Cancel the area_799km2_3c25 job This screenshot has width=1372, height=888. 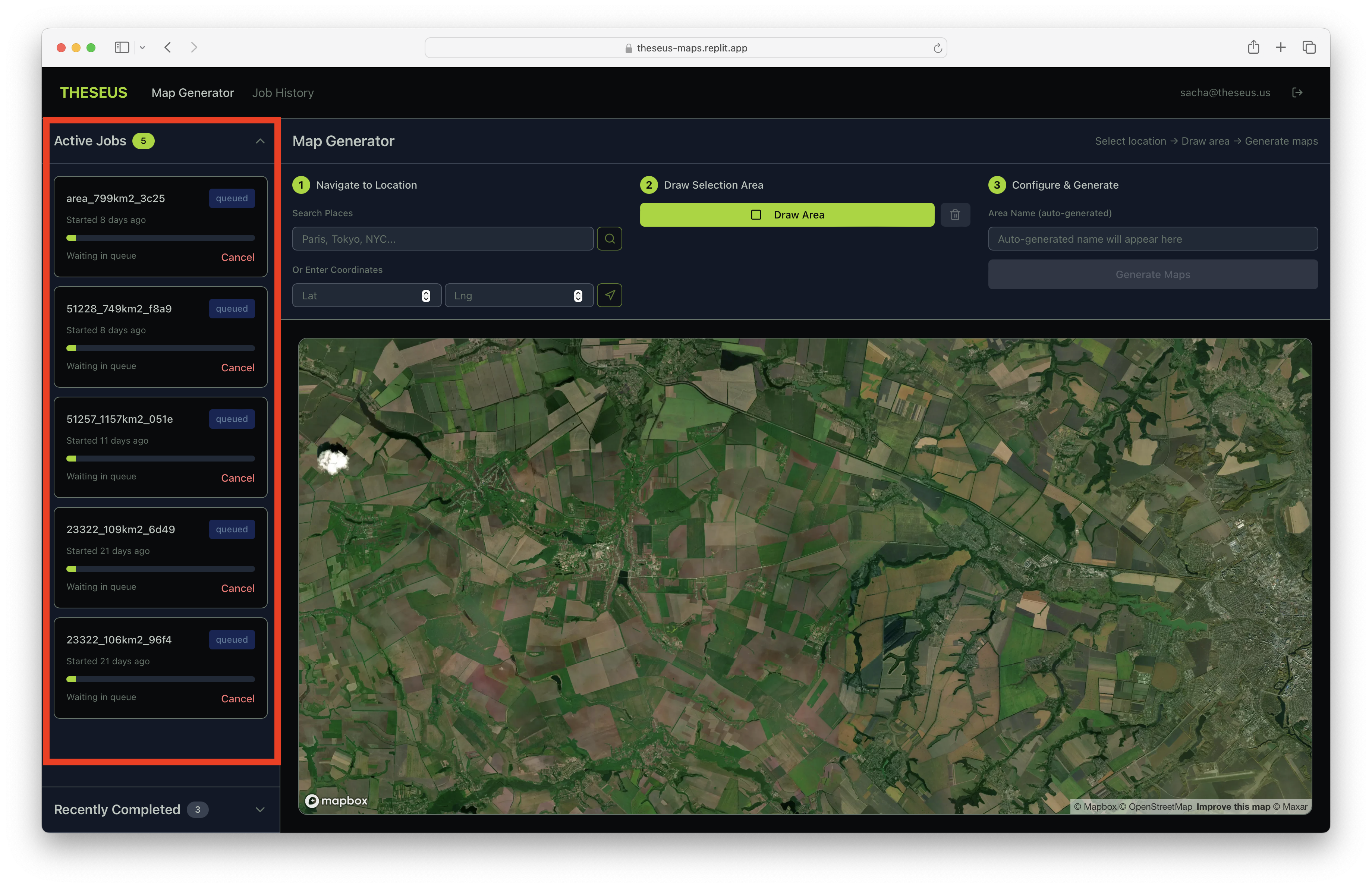(x=237, y=257)
